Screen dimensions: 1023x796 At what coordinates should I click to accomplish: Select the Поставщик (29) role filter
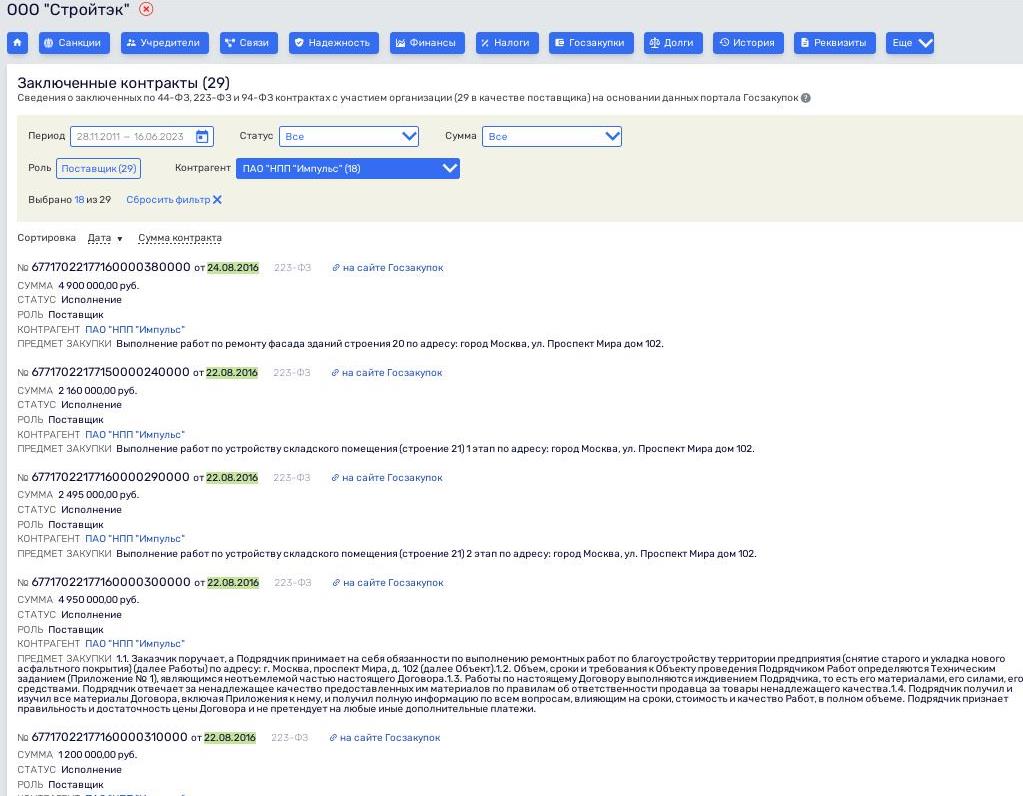99,168
